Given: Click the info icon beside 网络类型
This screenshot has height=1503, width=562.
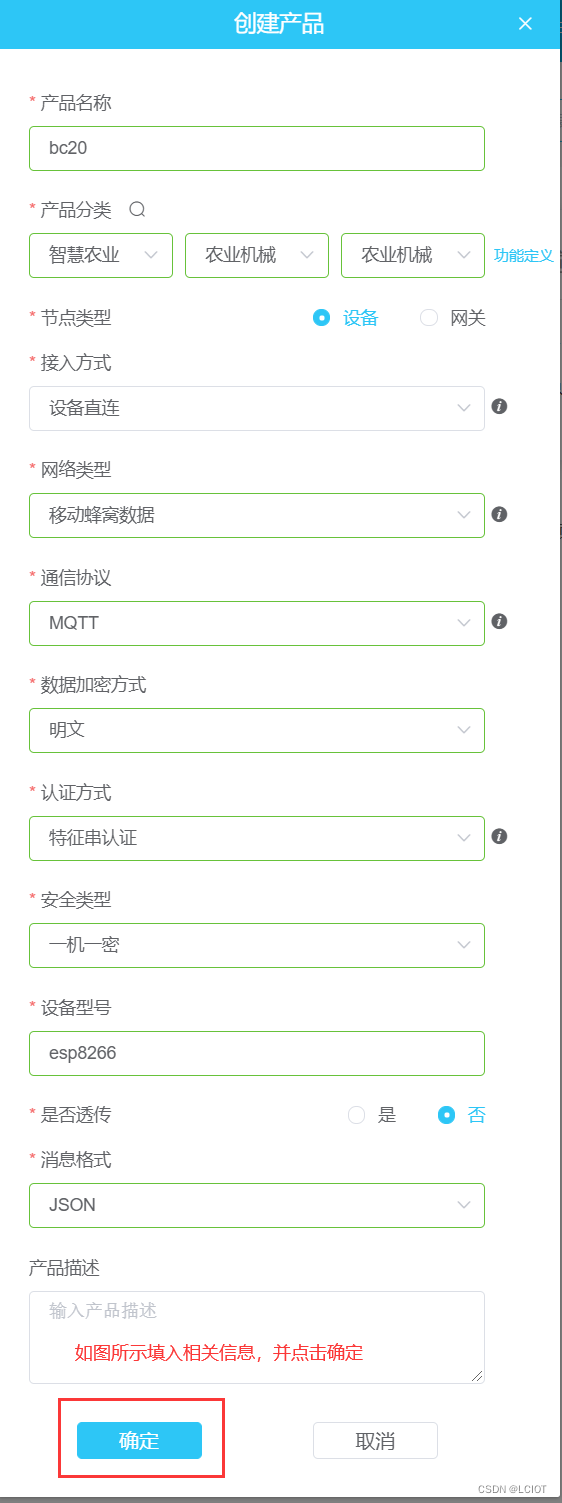Looking at the screenshot, I should point(500,514).
